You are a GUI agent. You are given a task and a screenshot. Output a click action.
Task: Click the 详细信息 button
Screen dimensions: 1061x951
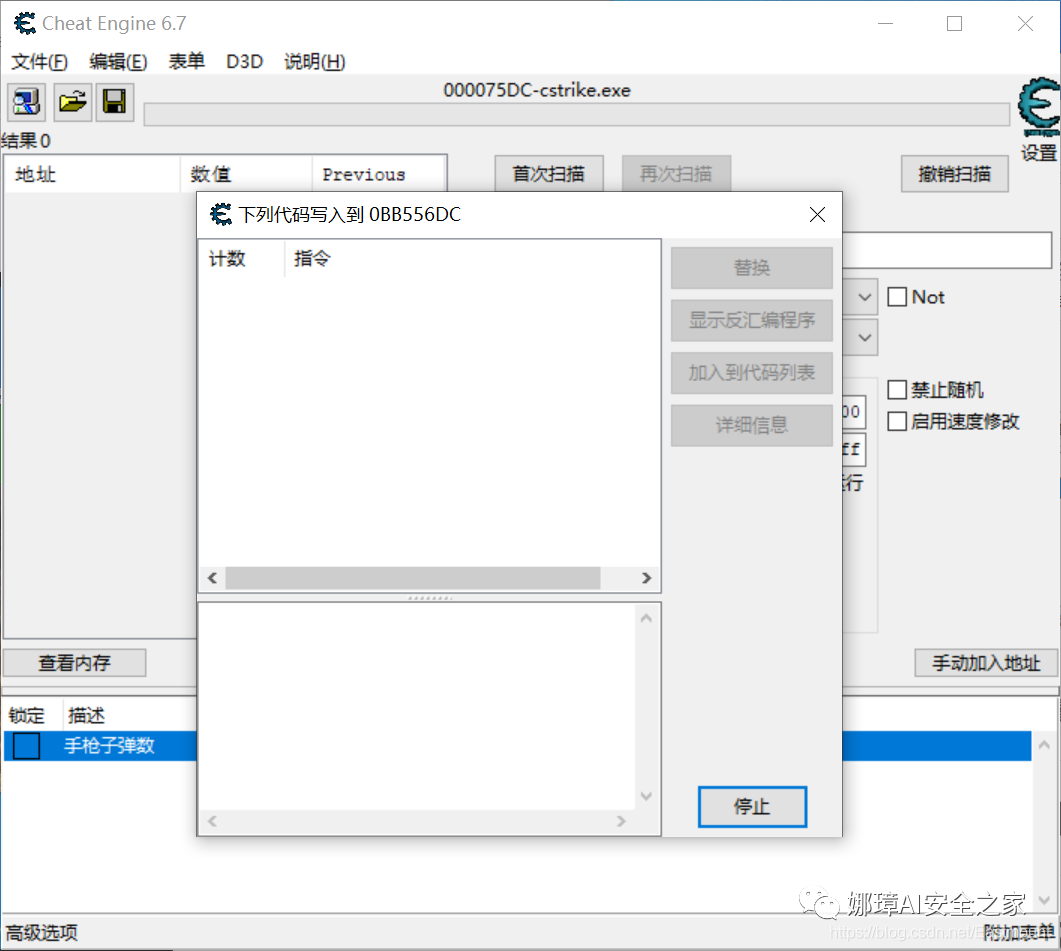pyautogui.click(x=752, y=425)
